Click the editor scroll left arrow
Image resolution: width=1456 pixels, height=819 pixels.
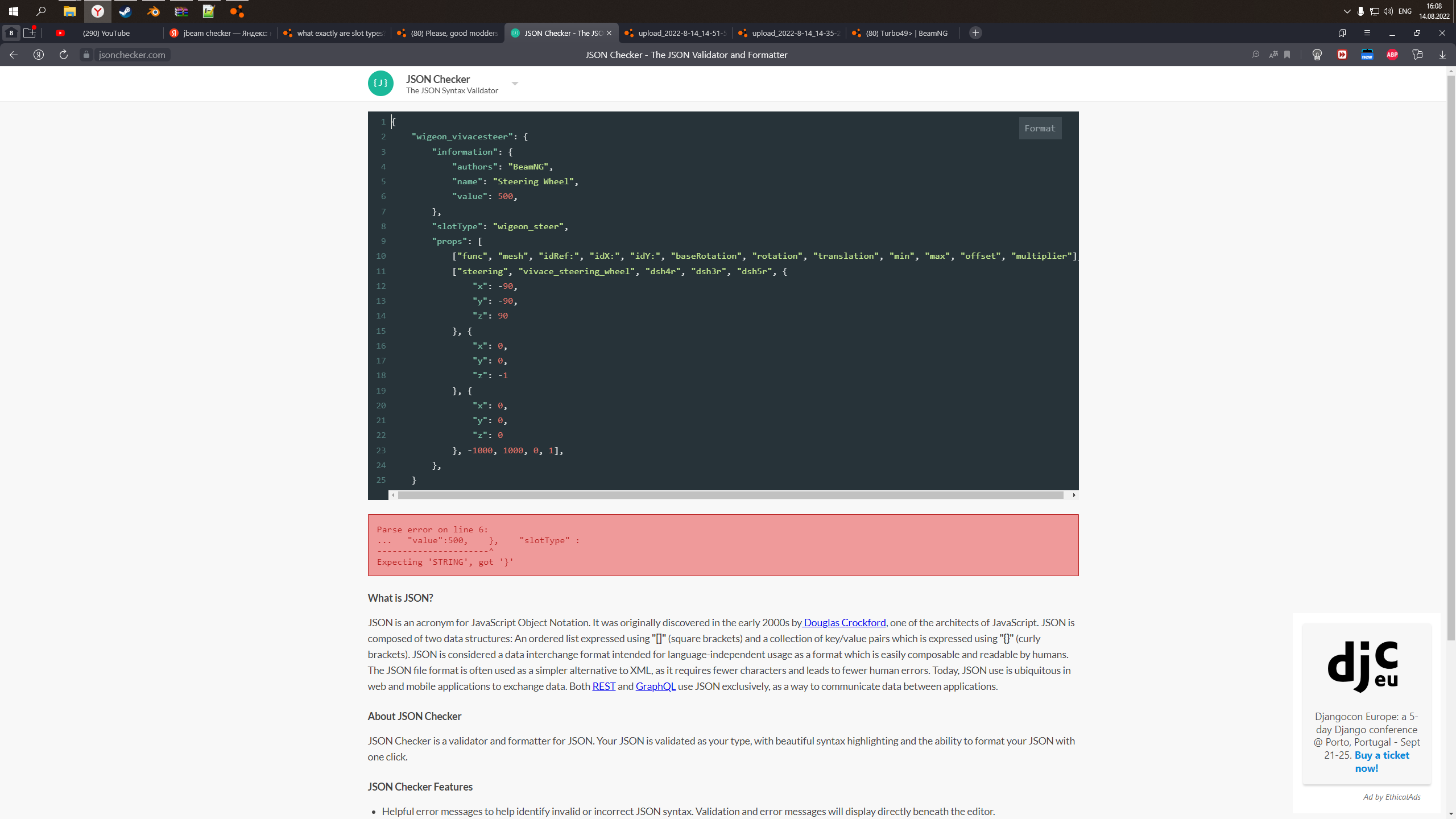pyautogui.click(x=393, y=495)
